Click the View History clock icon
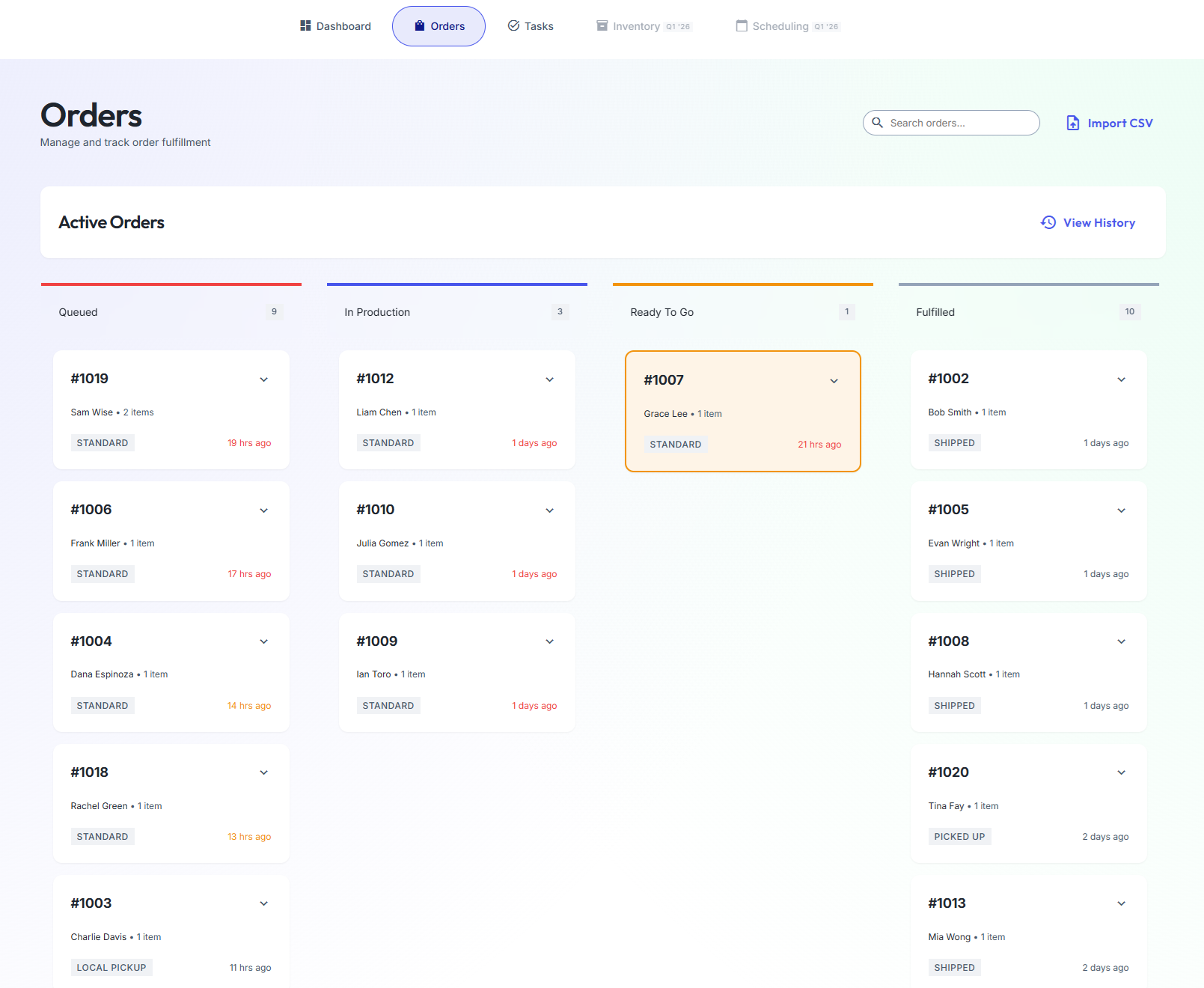The image size is (1204, 988). coord(1047,222)
